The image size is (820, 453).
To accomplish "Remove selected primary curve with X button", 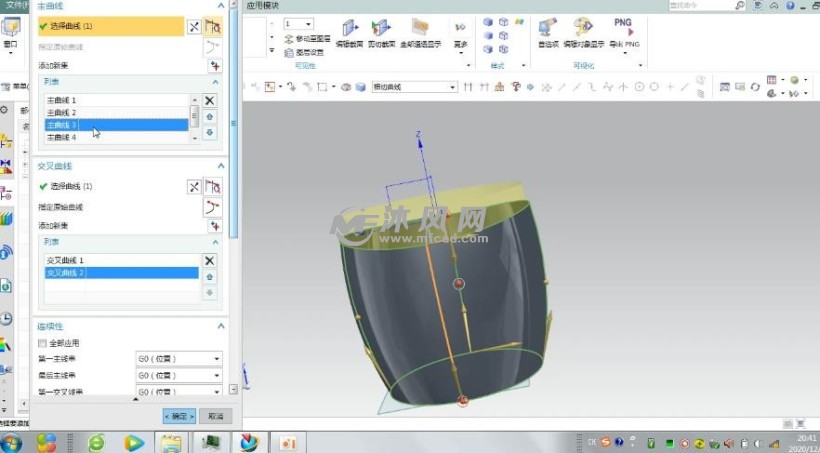I will 209,100.
